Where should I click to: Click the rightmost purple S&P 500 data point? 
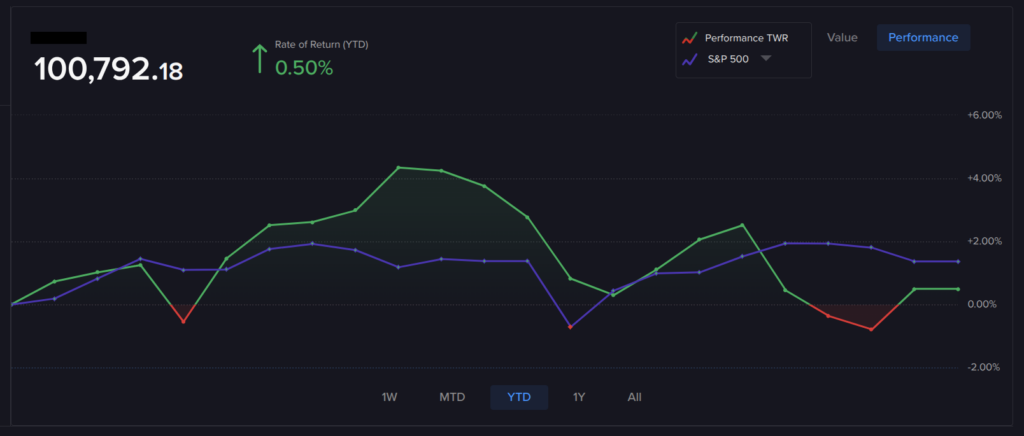958,261
